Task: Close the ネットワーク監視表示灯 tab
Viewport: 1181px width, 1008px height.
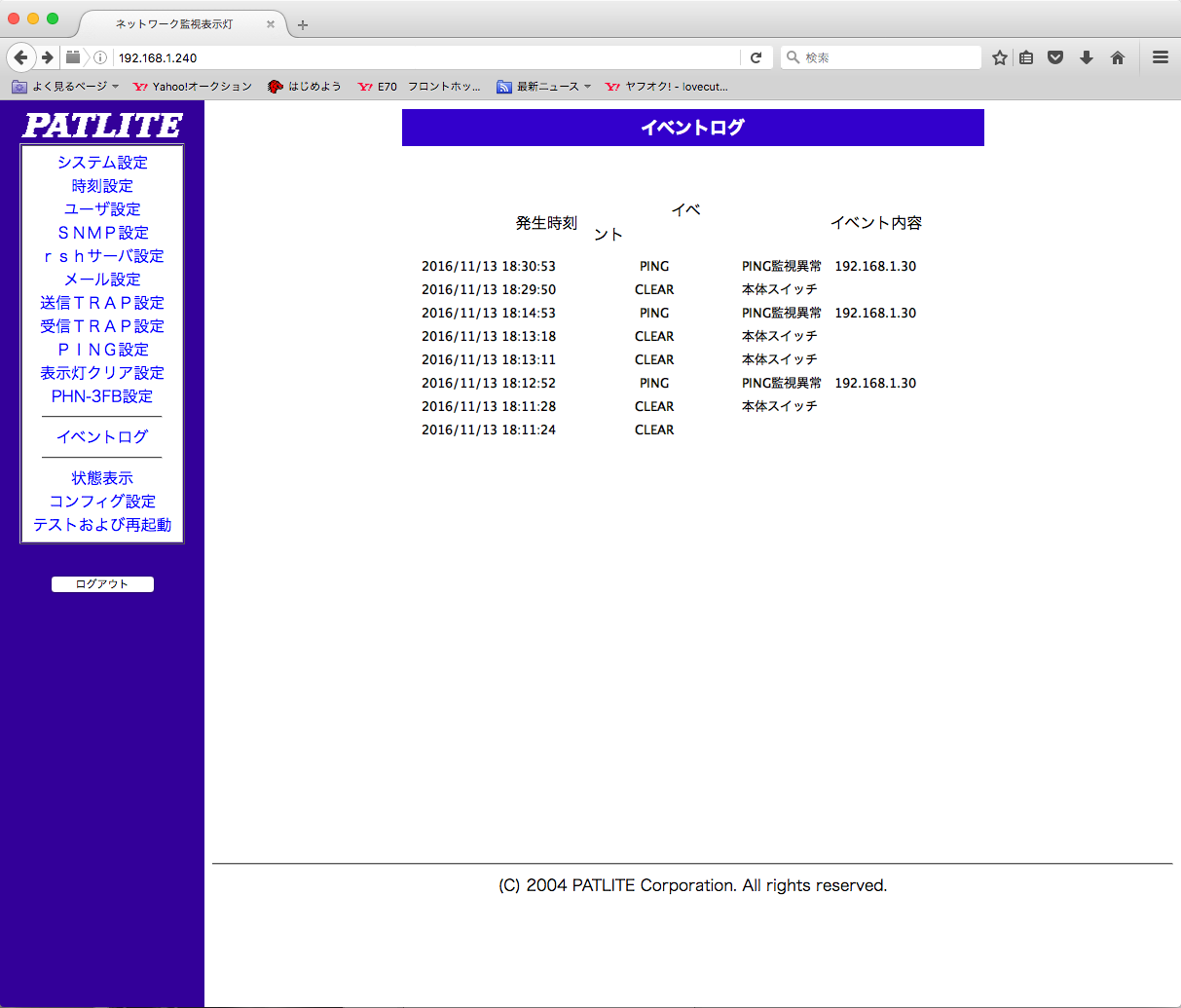Action: tap(271, 24)
